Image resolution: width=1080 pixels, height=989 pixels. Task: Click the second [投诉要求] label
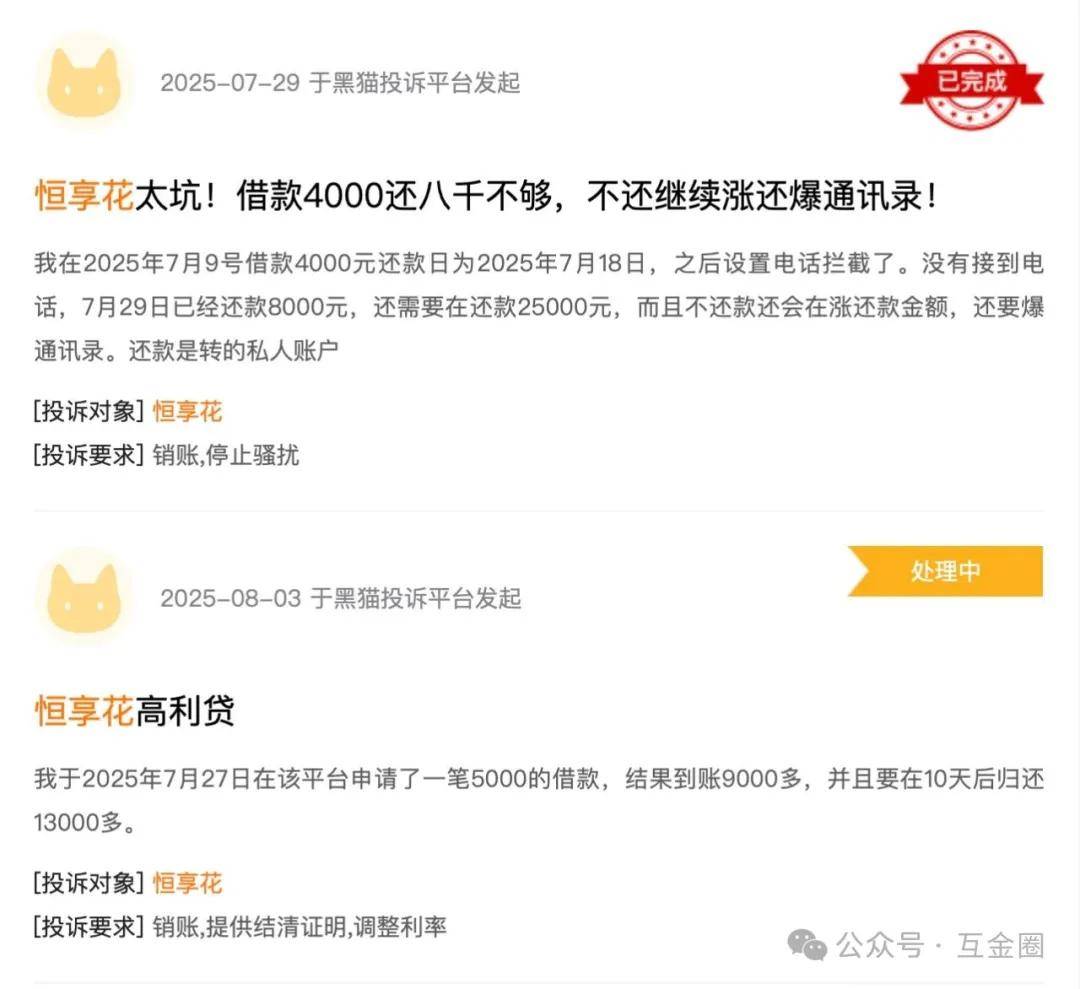[x=88, y=927]
